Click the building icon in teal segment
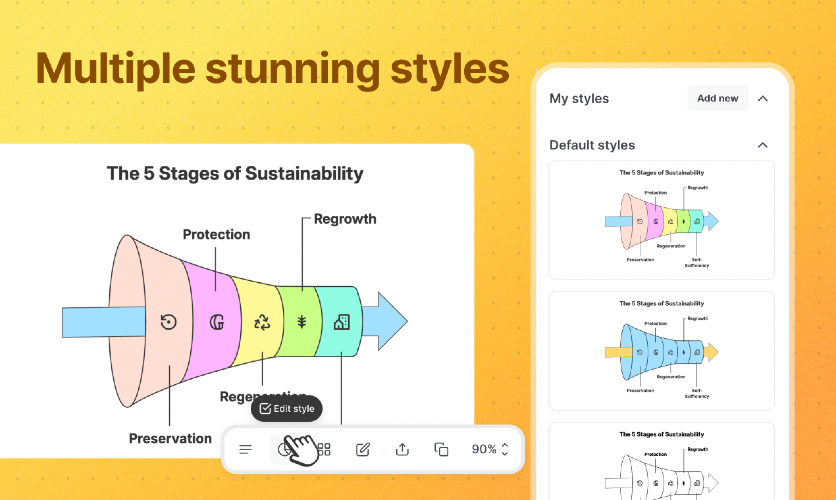 pyautogui.click(x=342, y=322)
